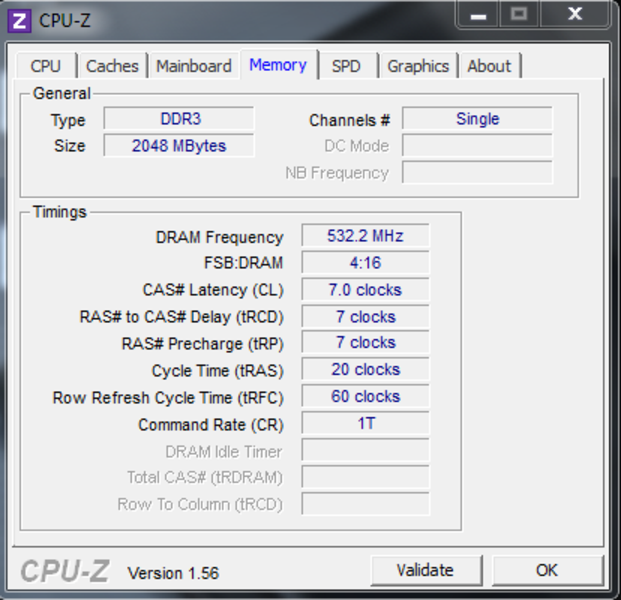Open the Graphics tab

pyautogui.click(x=418, y=66)
